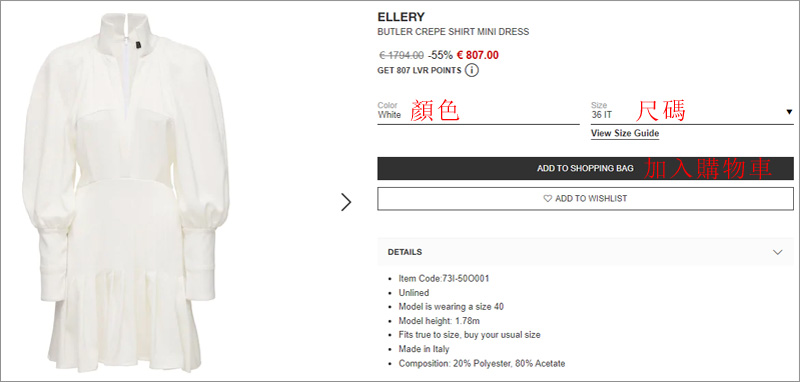Click the GET 807 LVR POINTS text
800x382 pixels.
419,71
